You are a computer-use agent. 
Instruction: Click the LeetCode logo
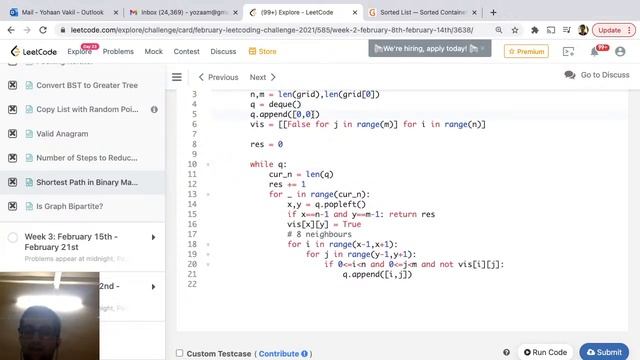33,51
